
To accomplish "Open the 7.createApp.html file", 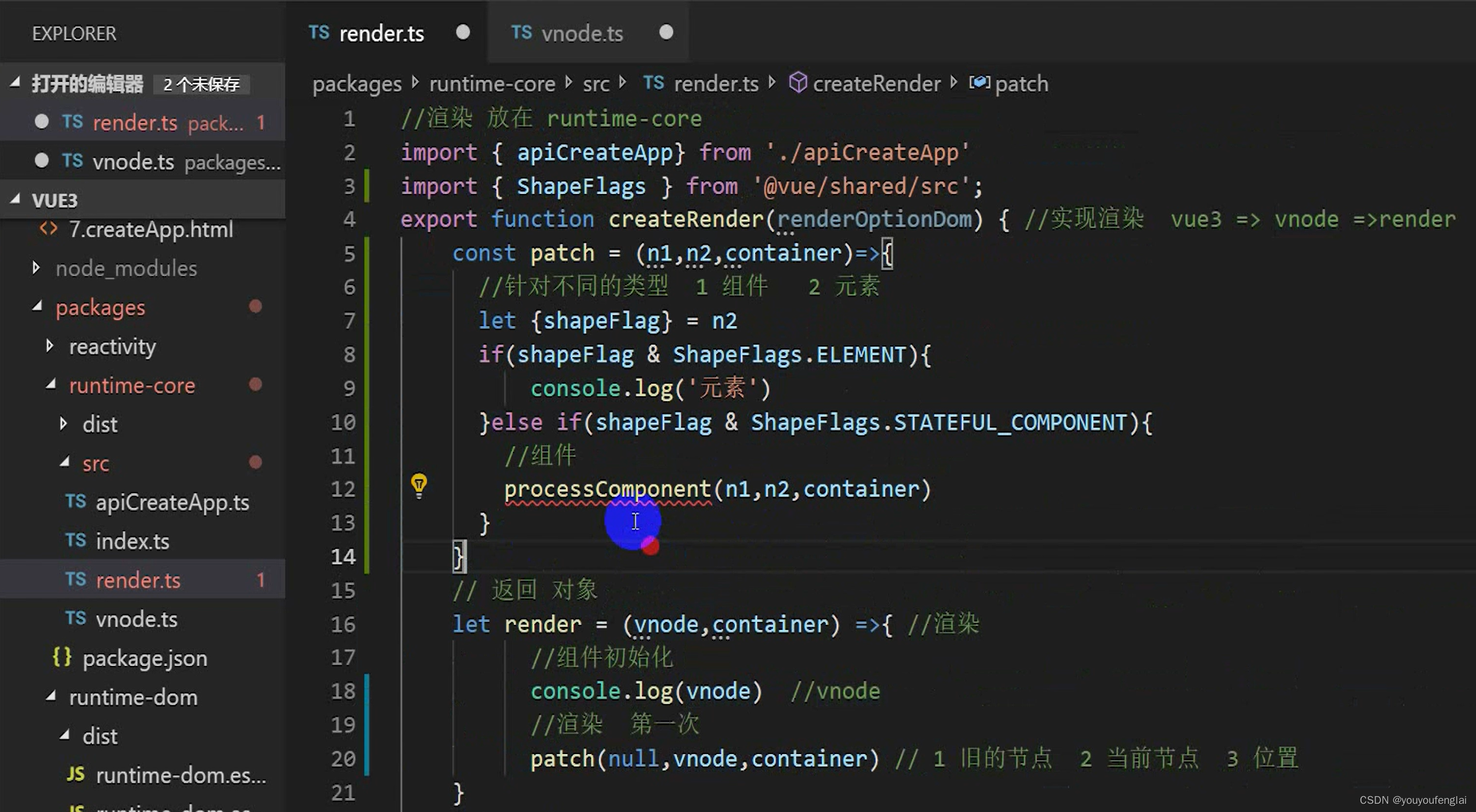I will (142, 229).
